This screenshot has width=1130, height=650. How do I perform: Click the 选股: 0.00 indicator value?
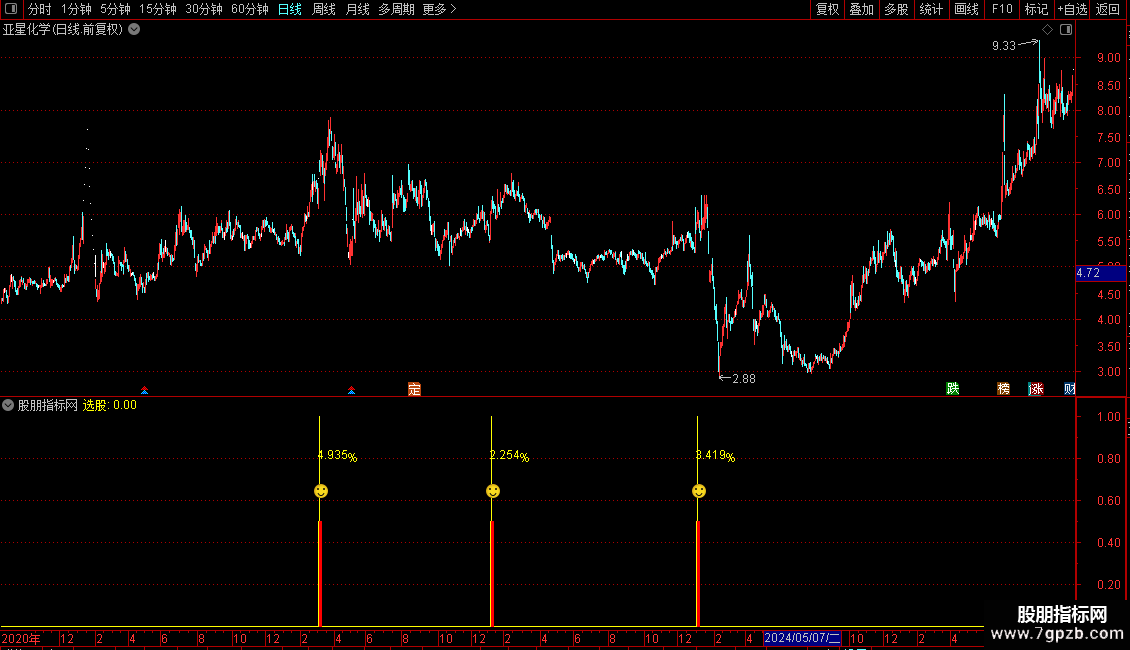(110, 405)
